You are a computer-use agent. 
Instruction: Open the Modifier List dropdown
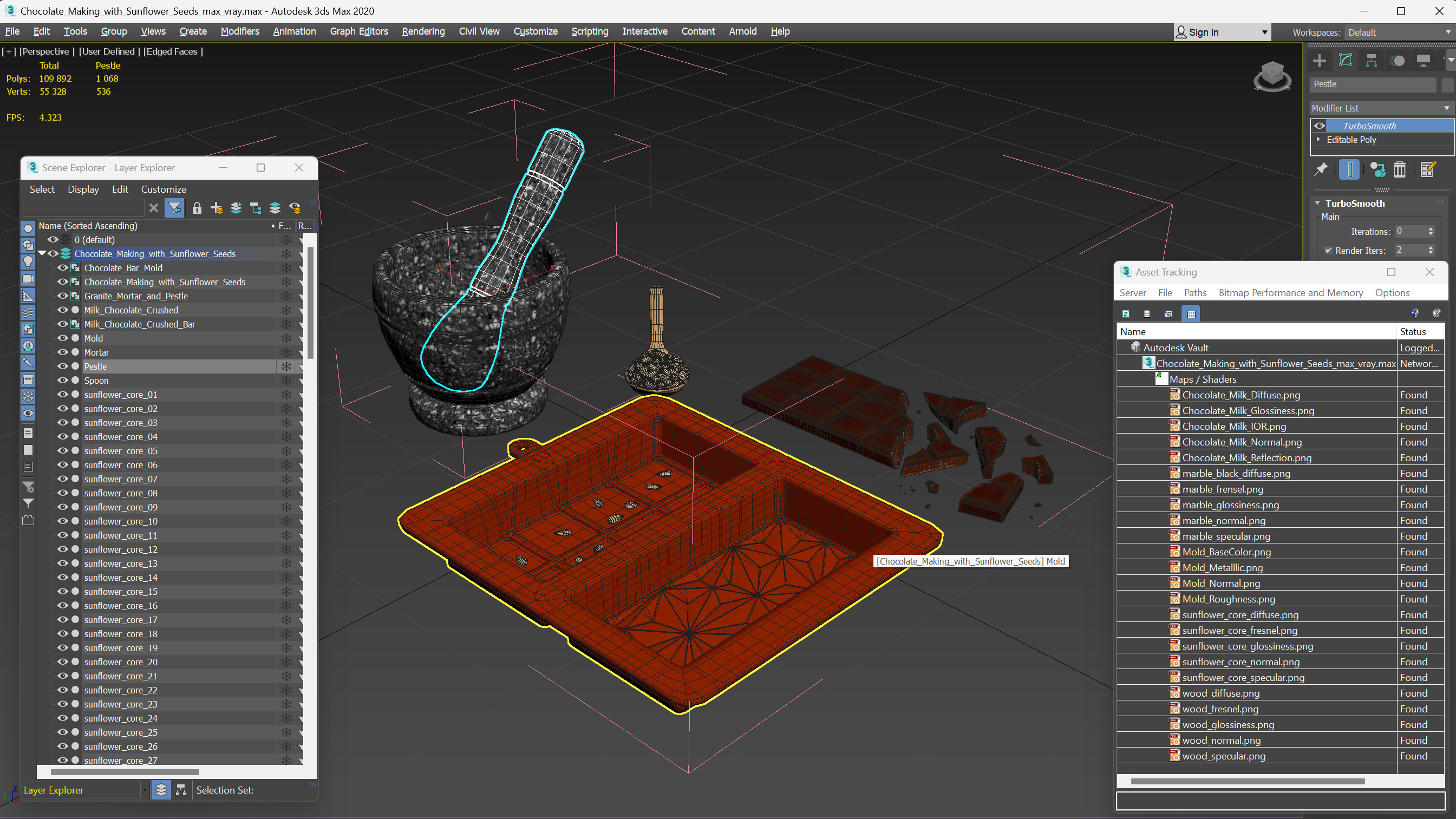click(1381, 108)
